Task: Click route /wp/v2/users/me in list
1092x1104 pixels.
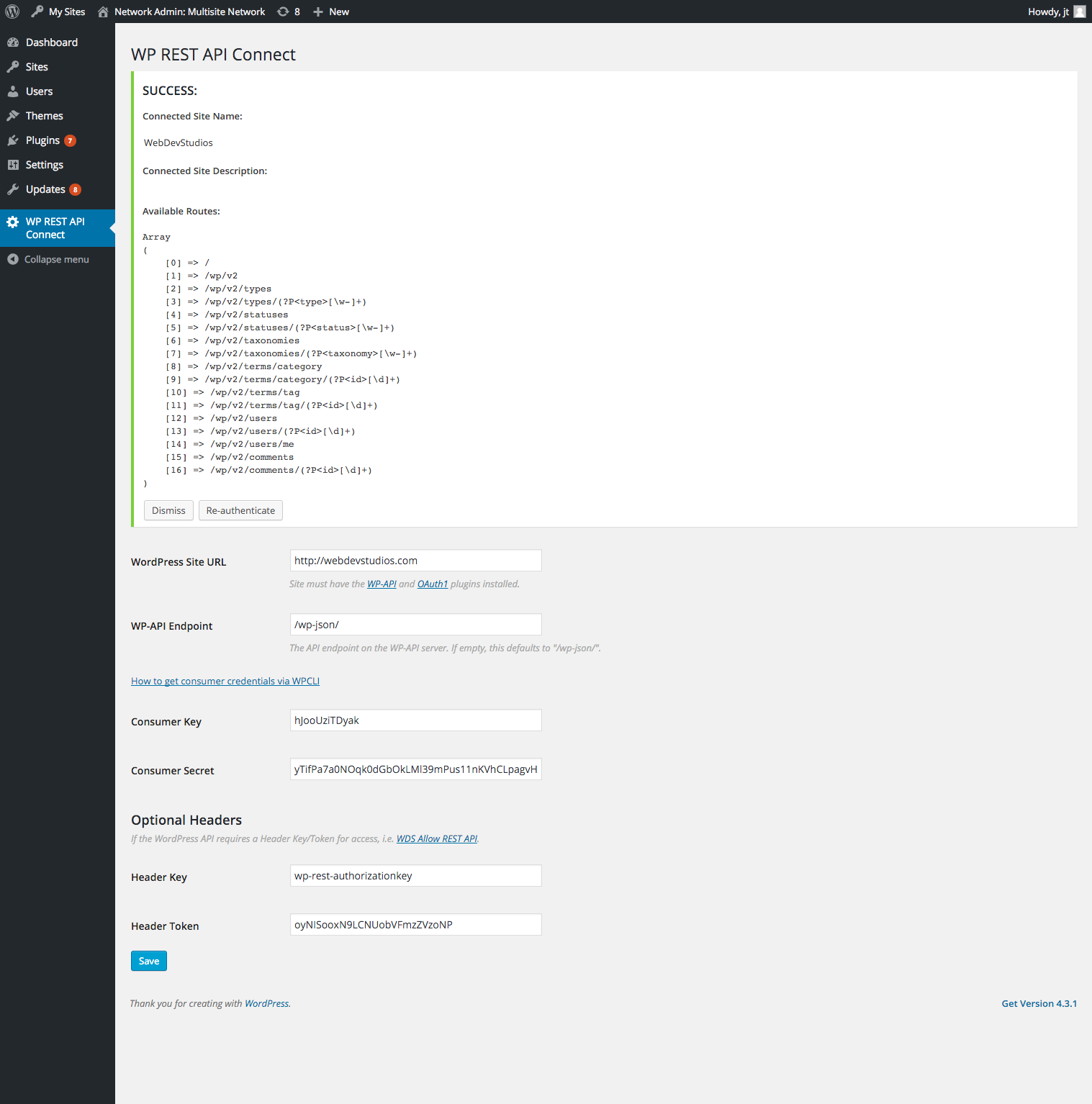Action: tap(252, 444)
